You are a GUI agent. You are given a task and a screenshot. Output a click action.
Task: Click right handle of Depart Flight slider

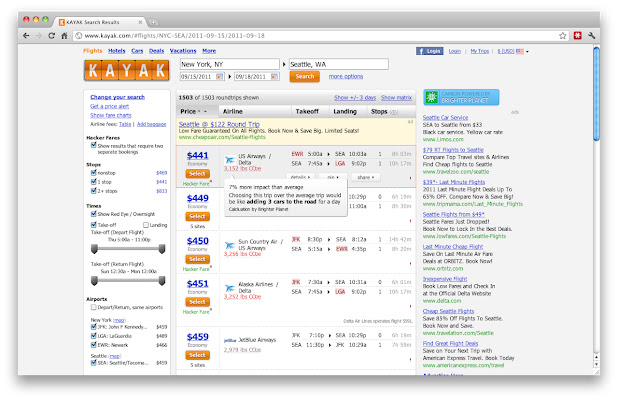pyautogui.click(x=162, y=249)
